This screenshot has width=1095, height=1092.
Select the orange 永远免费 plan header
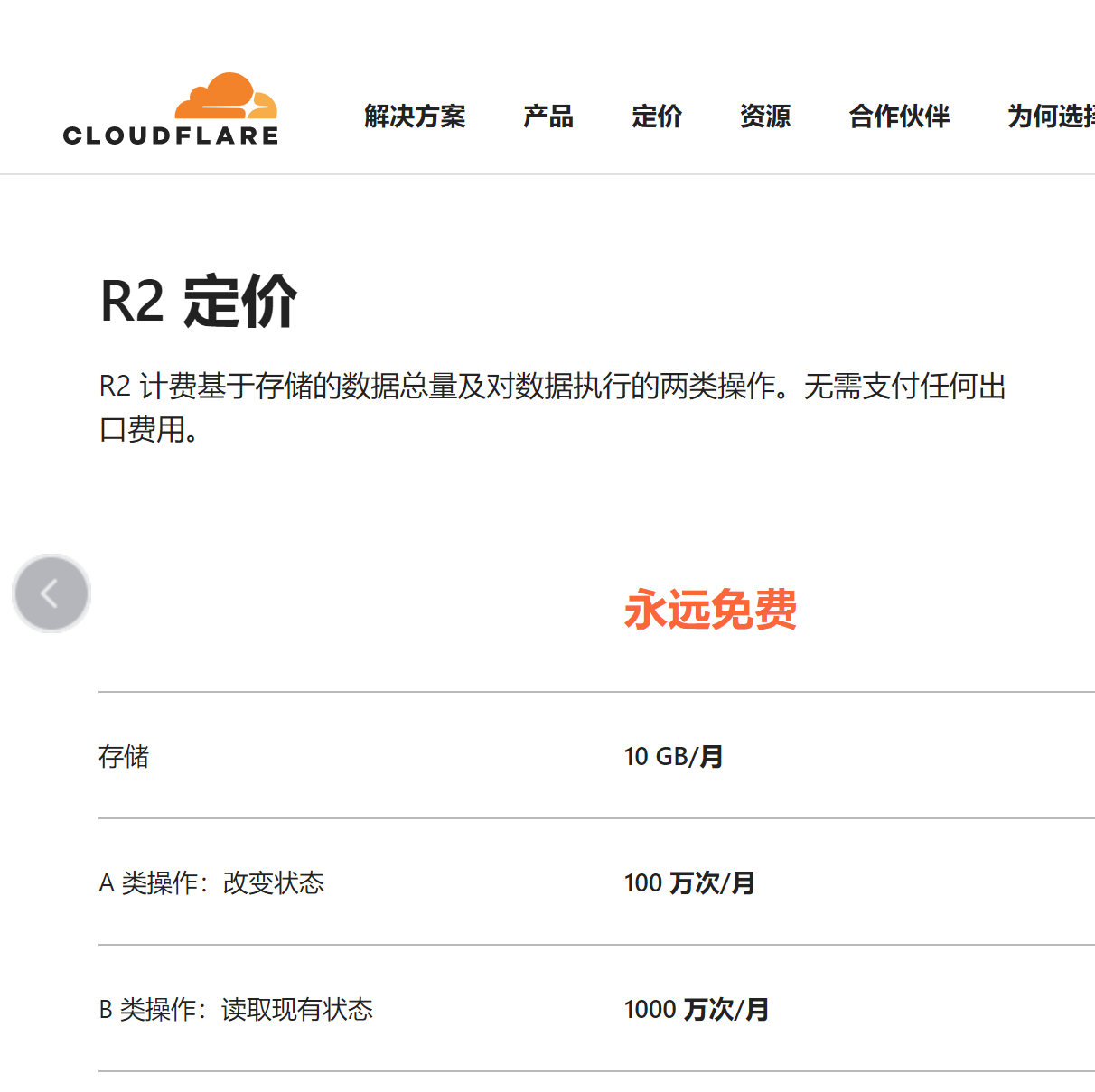pos(710,609)
